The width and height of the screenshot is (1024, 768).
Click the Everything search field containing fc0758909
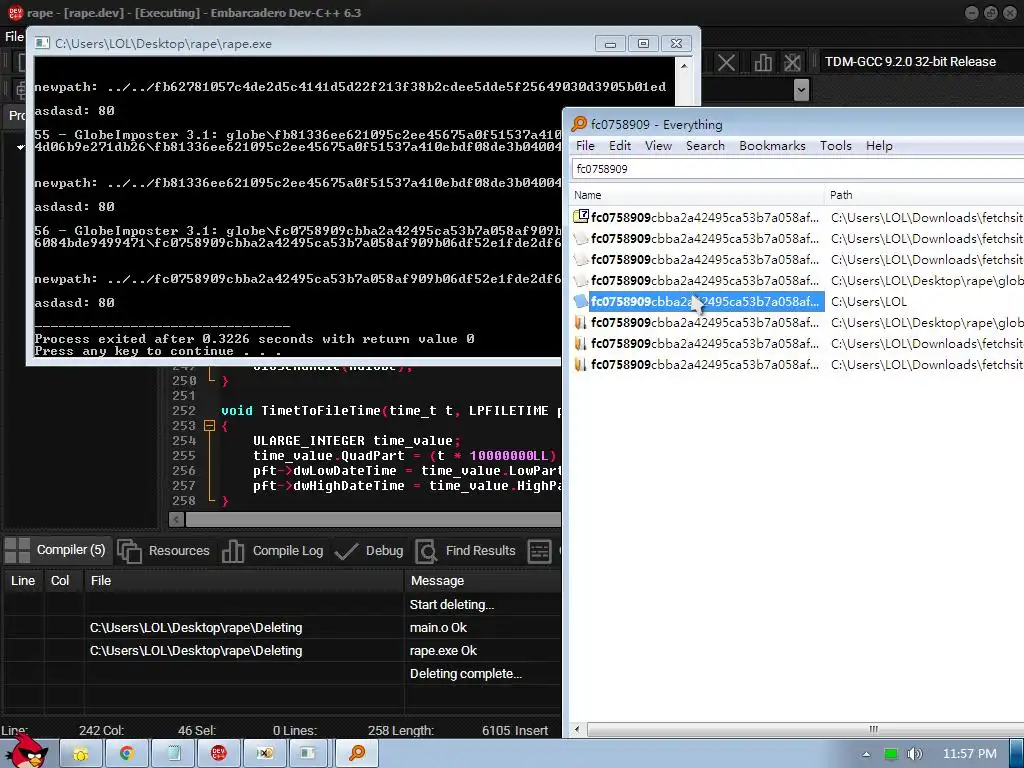point(797,169)
